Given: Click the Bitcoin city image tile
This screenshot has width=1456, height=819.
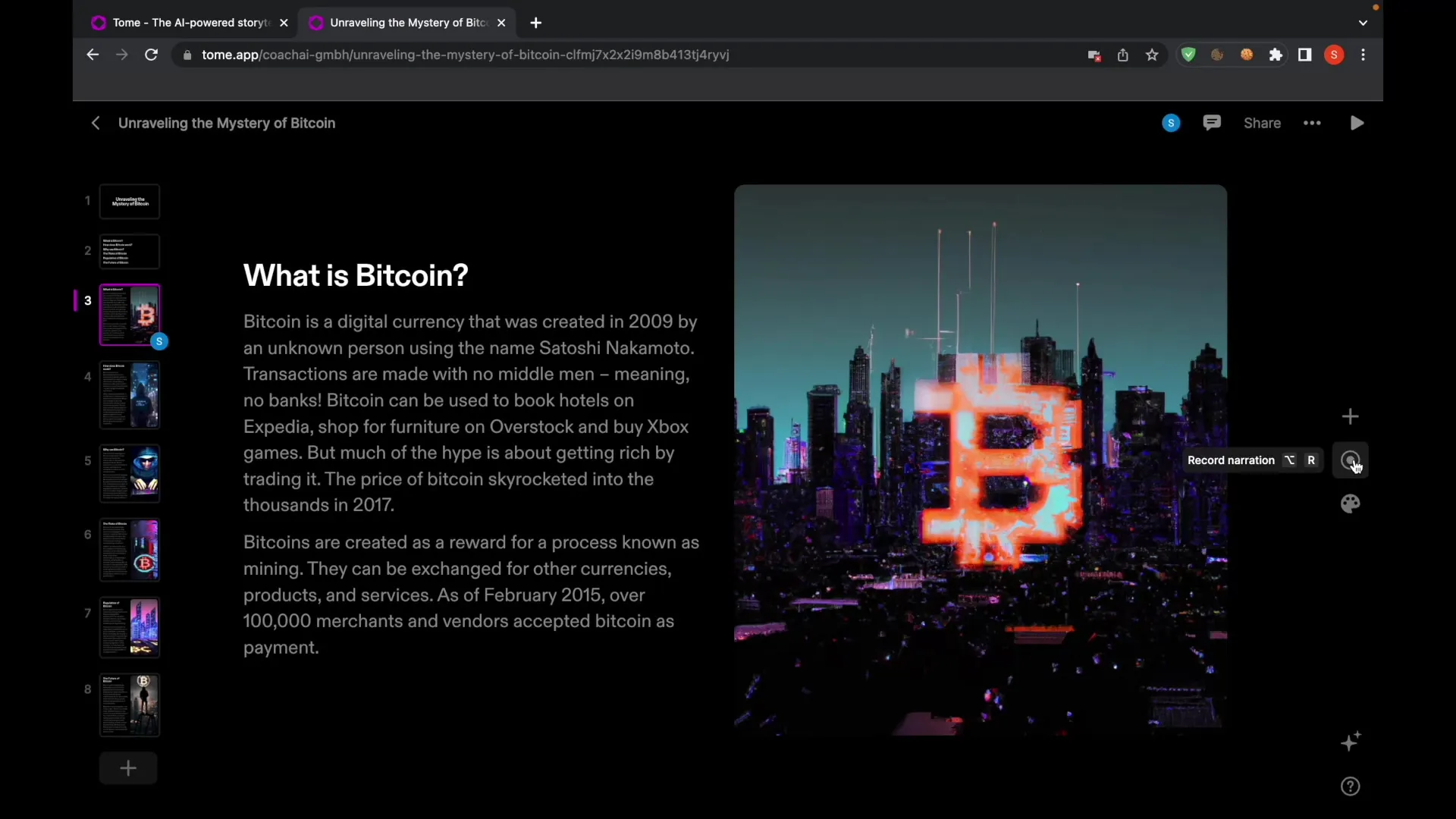Looking at the screenshot, I should tap(981, 460).
